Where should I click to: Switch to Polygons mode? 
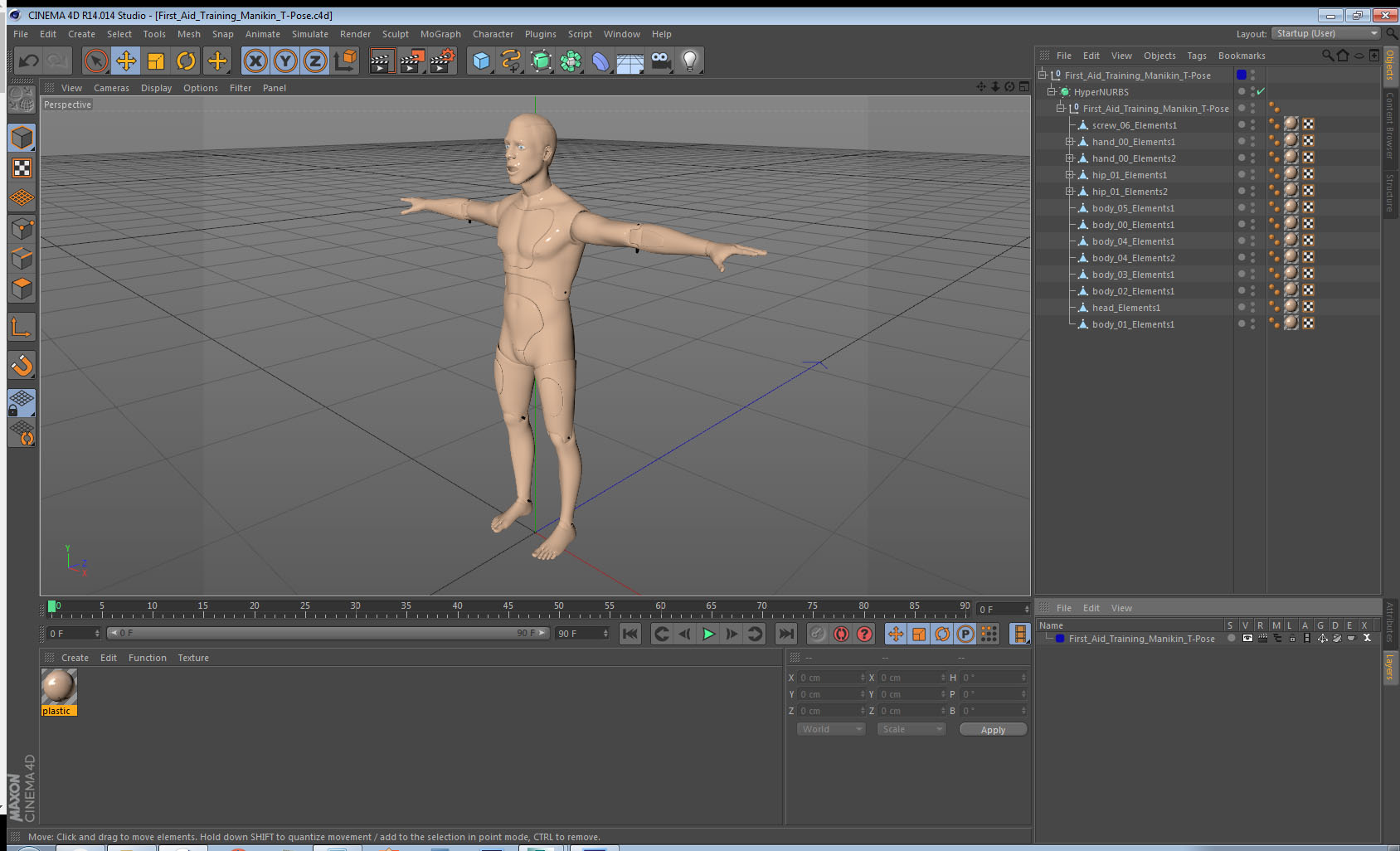tap(22, 288)
